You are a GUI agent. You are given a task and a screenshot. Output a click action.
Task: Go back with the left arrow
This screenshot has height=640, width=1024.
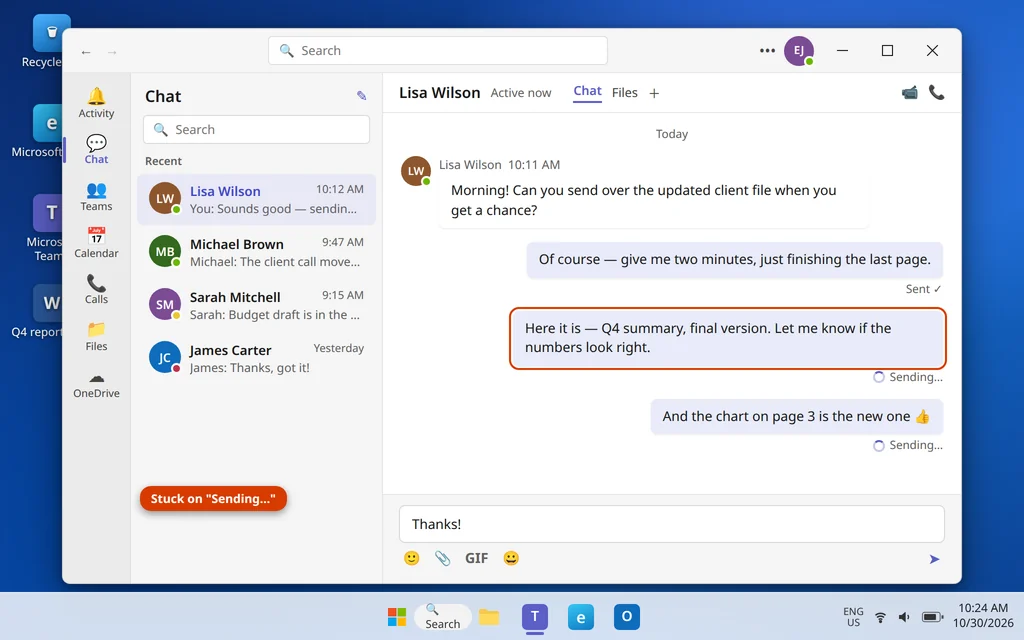(x=86, y=52)
